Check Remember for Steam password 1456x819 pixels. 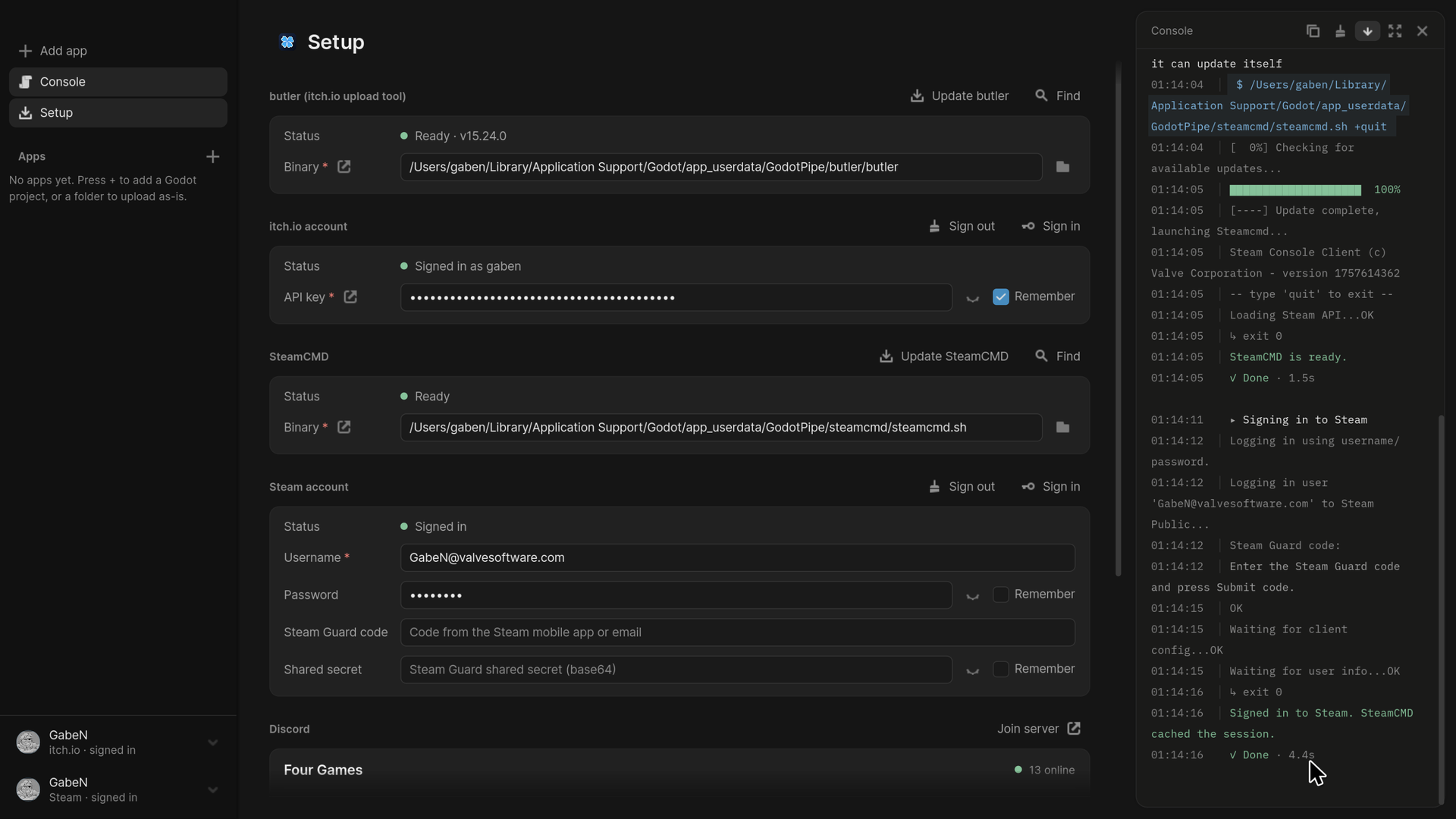click(1001, 595)
